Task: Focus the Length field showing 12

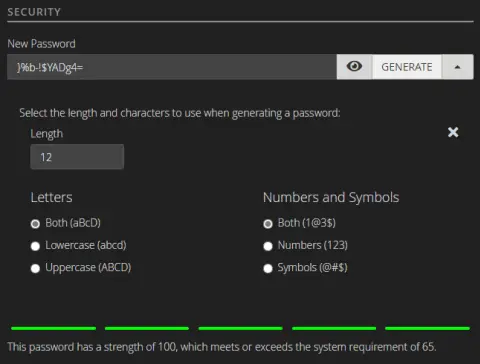Action: click(x=77, y=157)
